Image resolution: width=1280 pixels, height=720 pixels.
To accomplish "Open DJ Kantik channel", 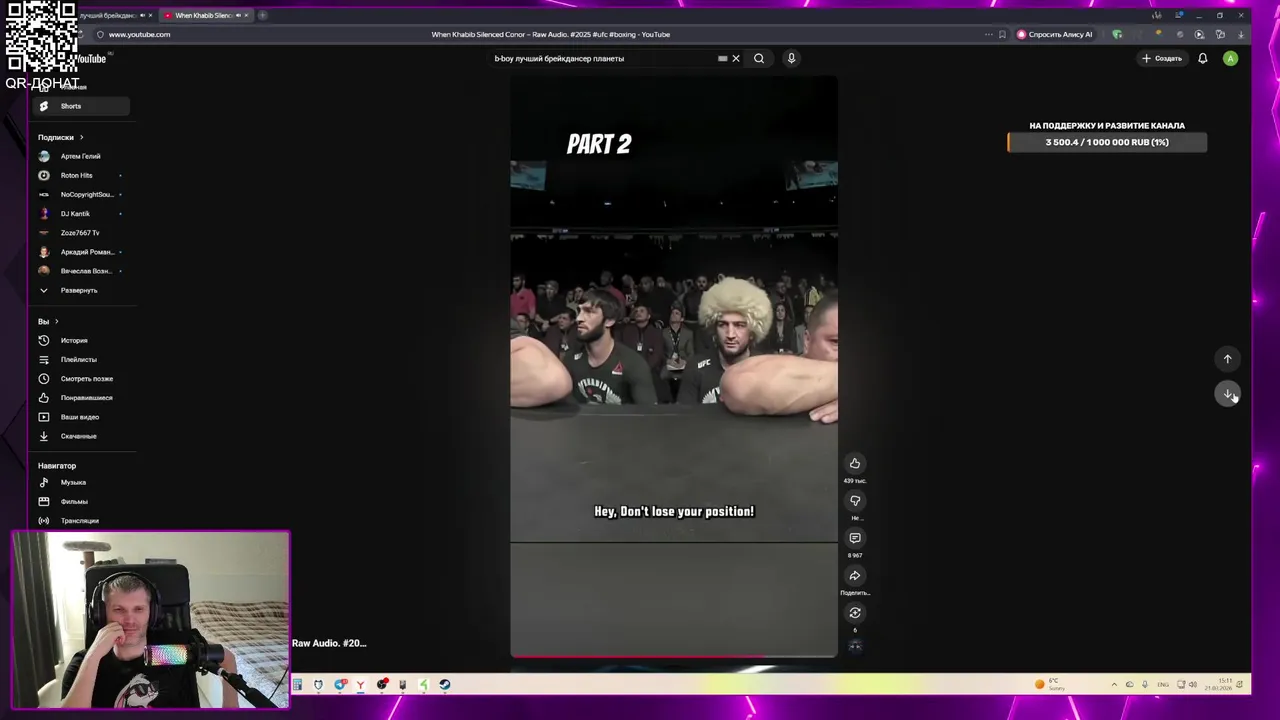I will click(80, 213).
